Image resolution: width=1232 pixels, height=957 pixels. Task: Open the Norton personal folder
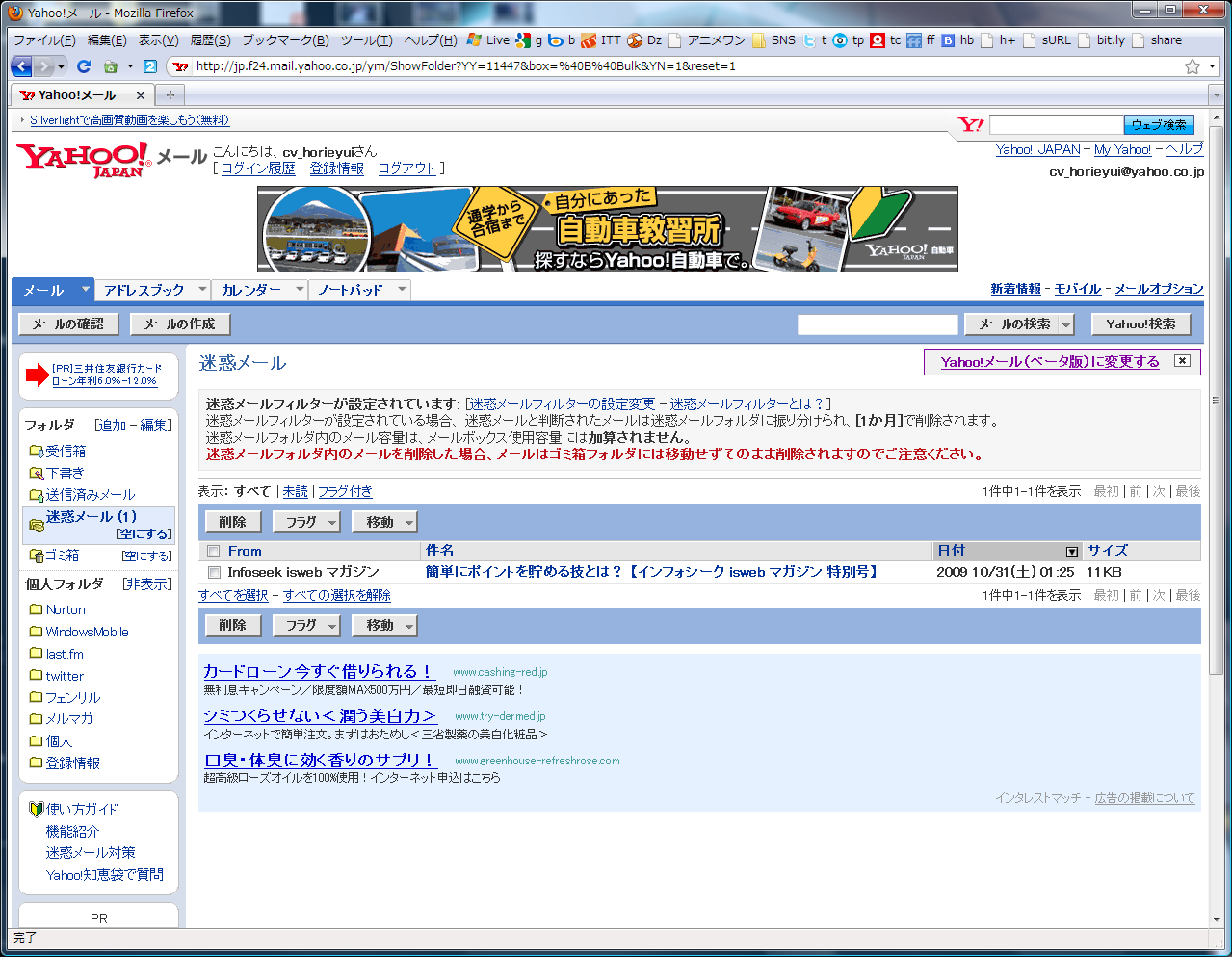[x=66, y=609]
